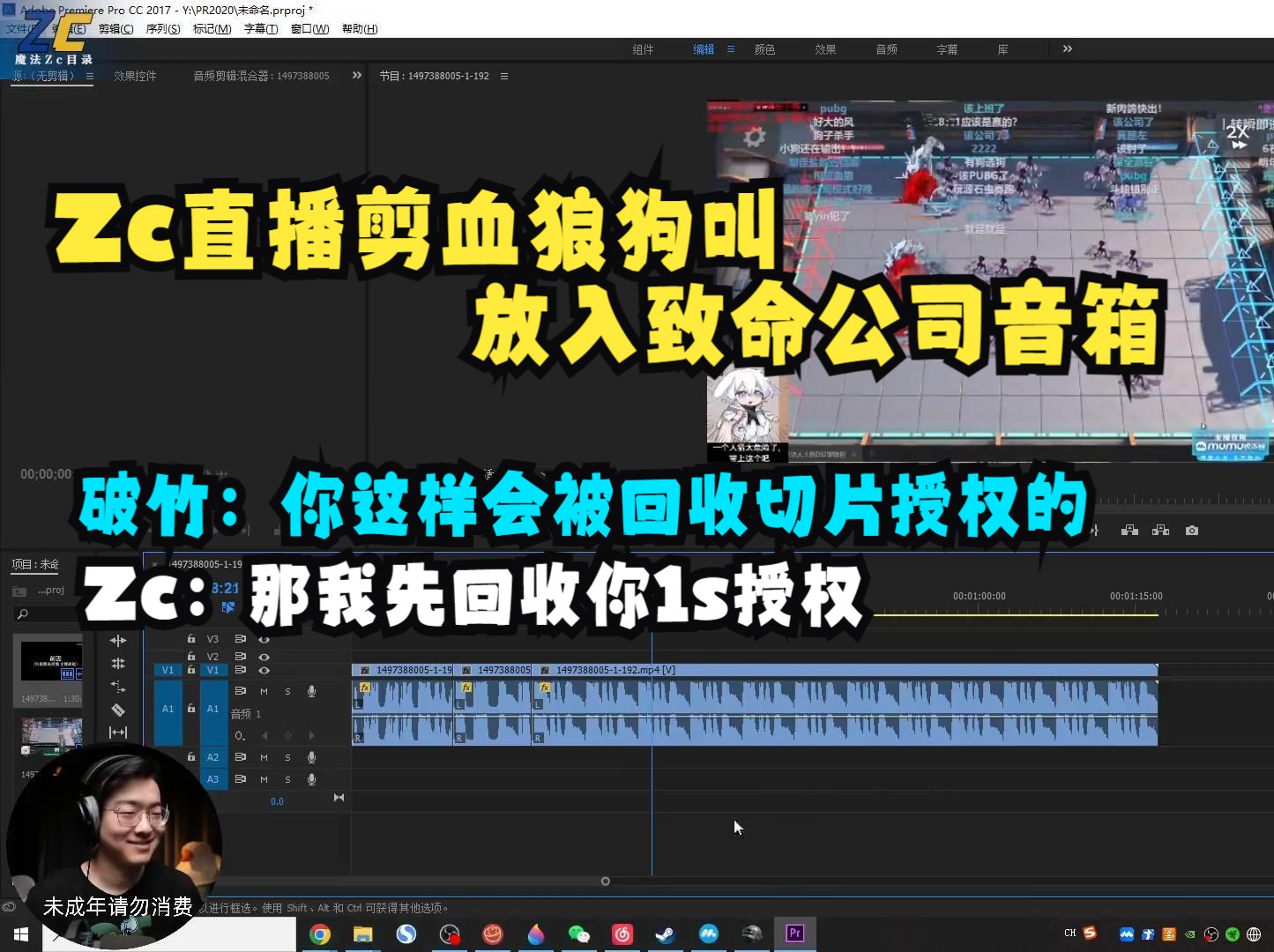Click the search icon in project panel
1274x952 pixels.
(x=23, y=614)
